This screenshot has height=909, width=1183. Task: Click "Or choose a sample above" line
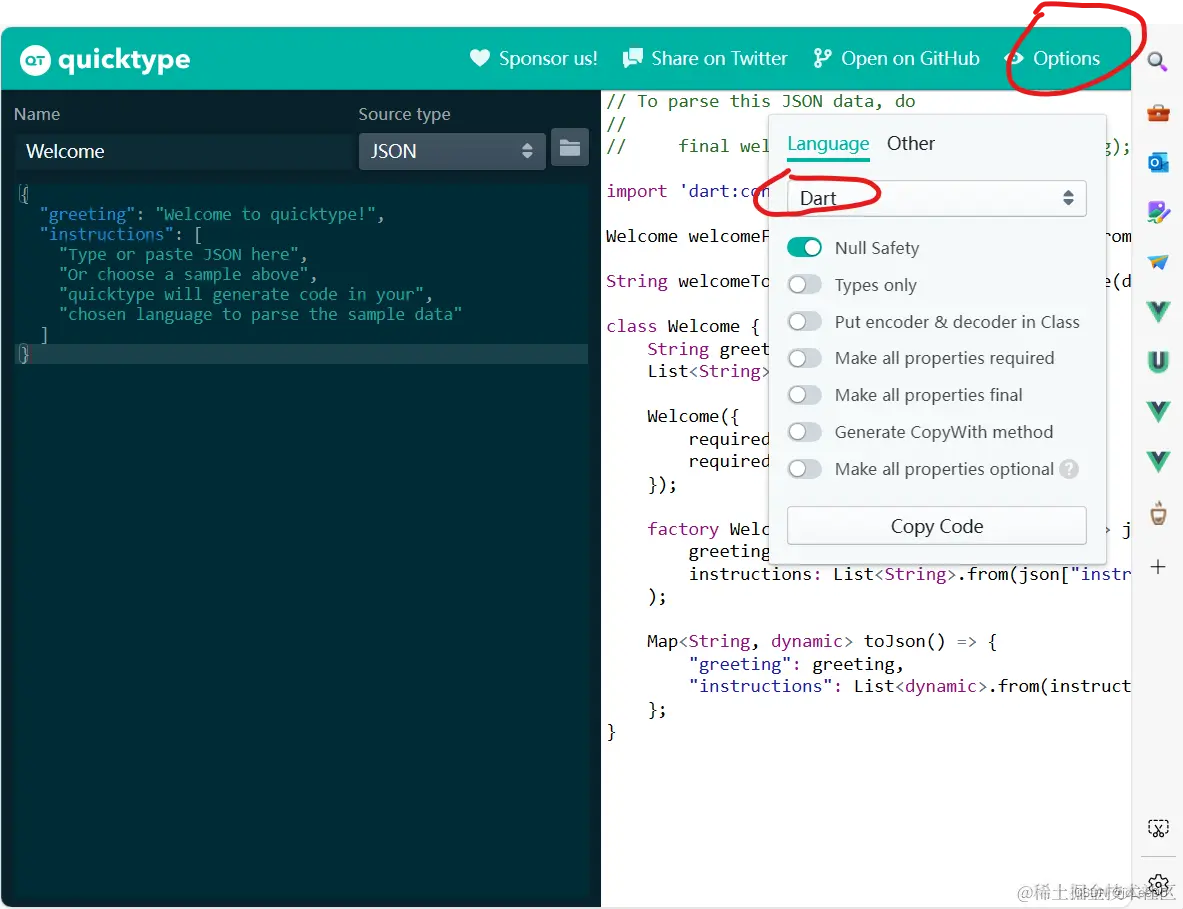click(x=187, y=275)
